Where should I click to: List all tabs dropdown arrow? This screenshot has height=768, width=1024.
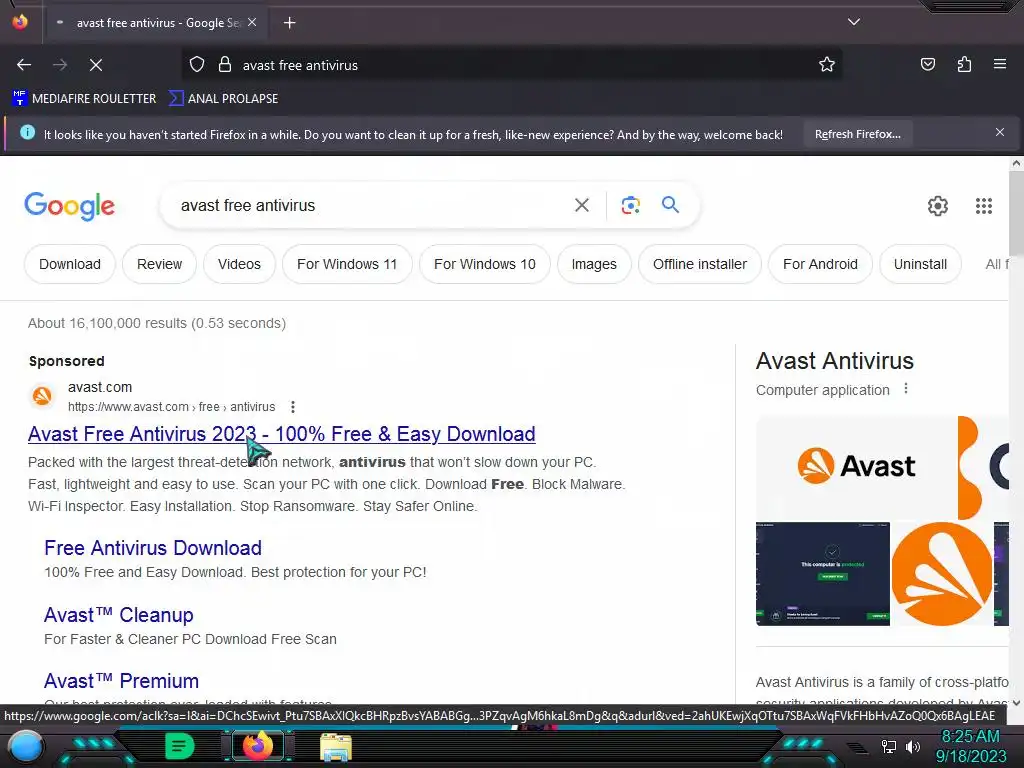pos(854,22)
